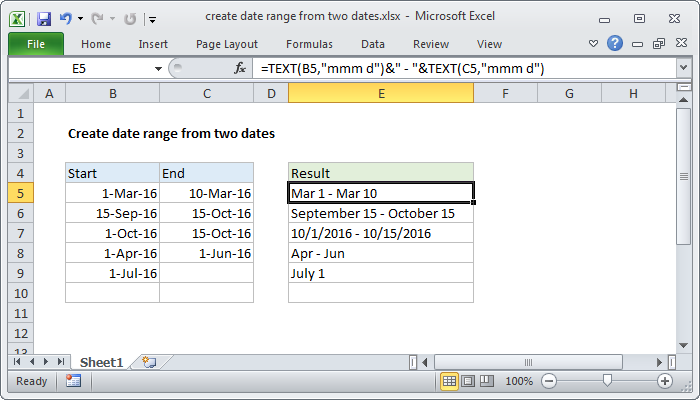Open the Name Box dropdown arrow
700x400 pixels.
point(158,68)
